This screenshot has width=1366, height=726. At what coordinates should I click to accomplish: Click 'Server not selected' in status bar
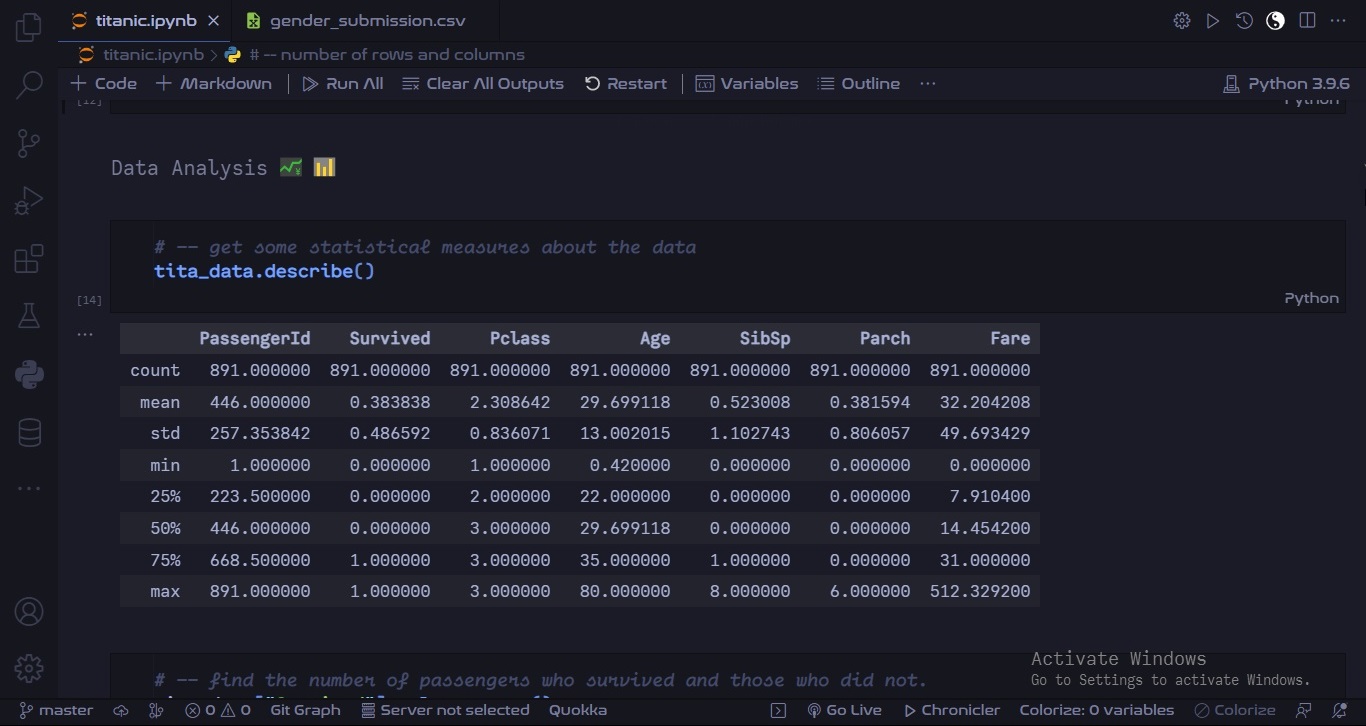tap(445, 710)
